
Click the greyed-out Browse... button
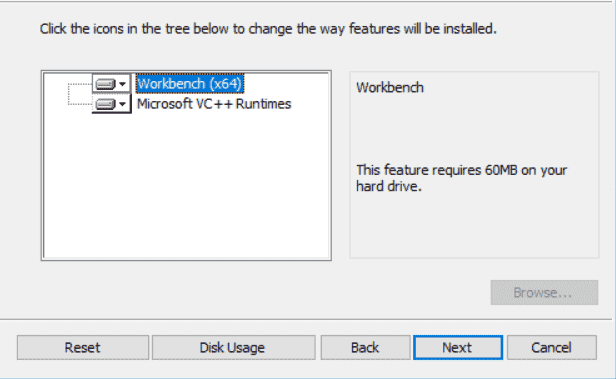tap(544, 293)
